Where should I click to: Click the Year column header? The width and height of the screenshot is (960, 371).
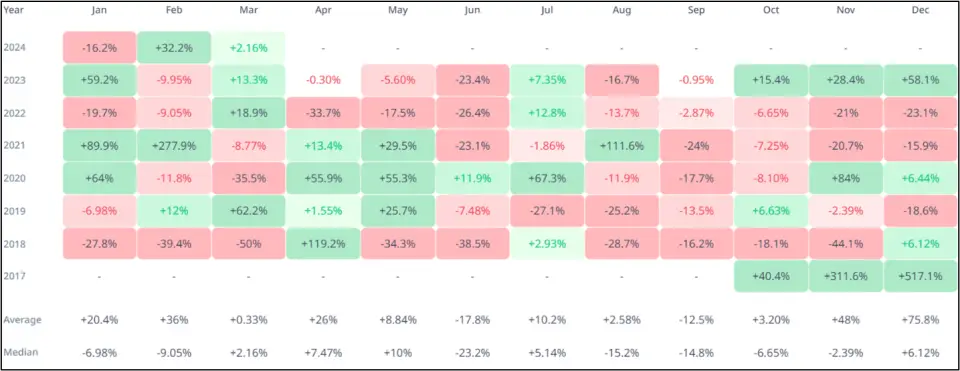12,10
